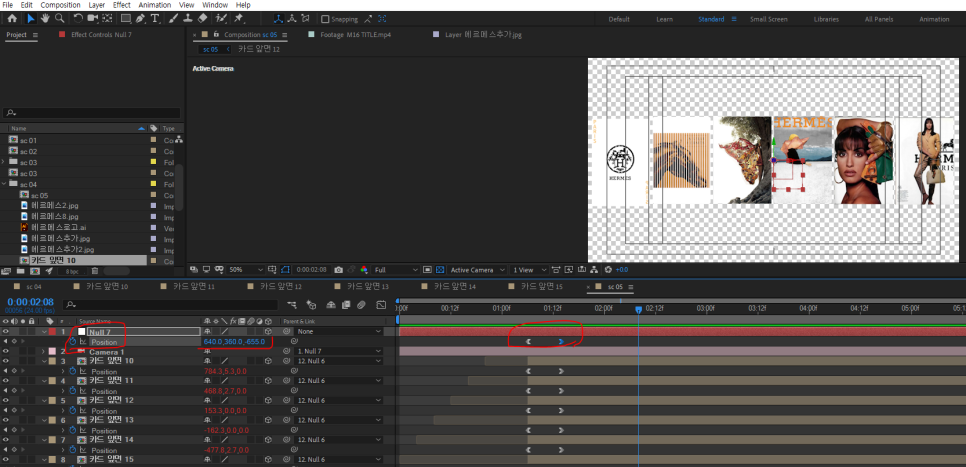
Task: Select the Eraser tool
Action: pos(202,18)
